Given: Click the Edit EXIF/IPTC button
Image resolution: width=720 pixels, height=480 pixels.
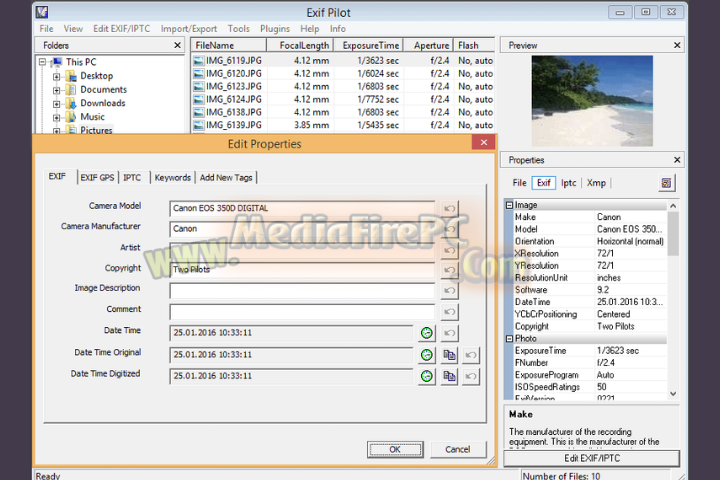Looking at the screenshot, I should point(592,458).
